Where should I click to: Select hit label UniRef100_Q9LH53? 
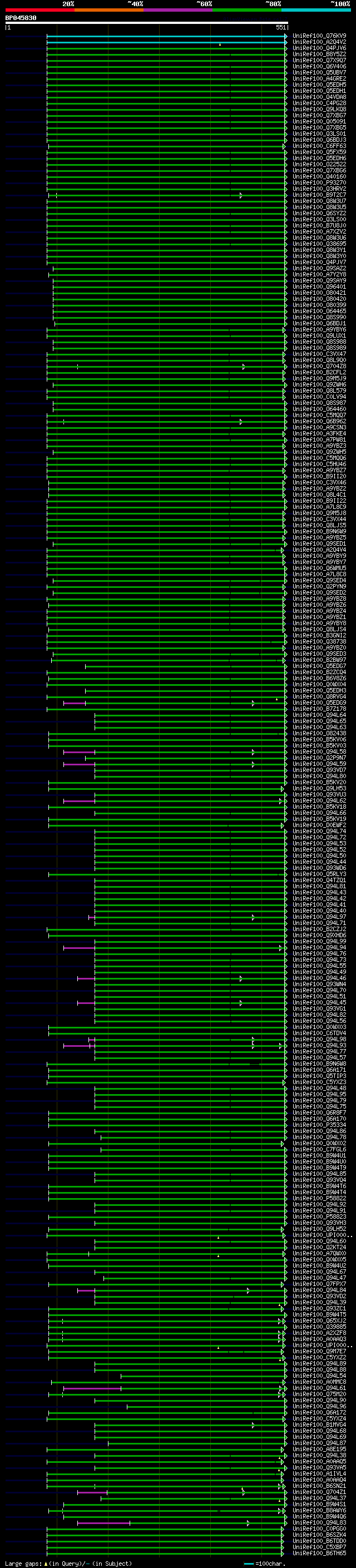[x=319, y=789]
